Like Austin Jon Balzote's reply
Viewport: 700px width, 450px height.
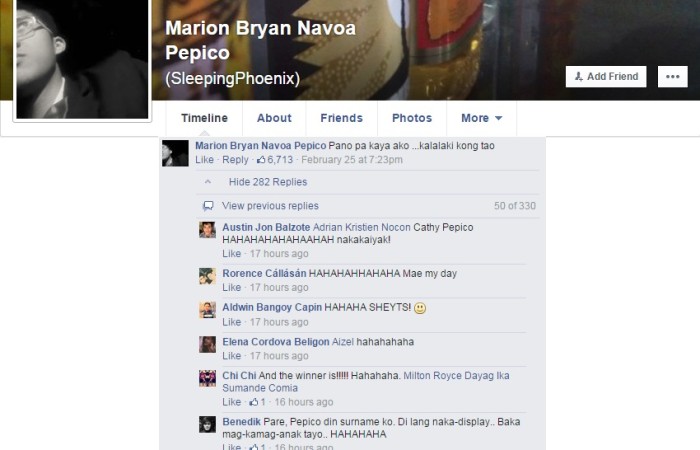(231, 254)
